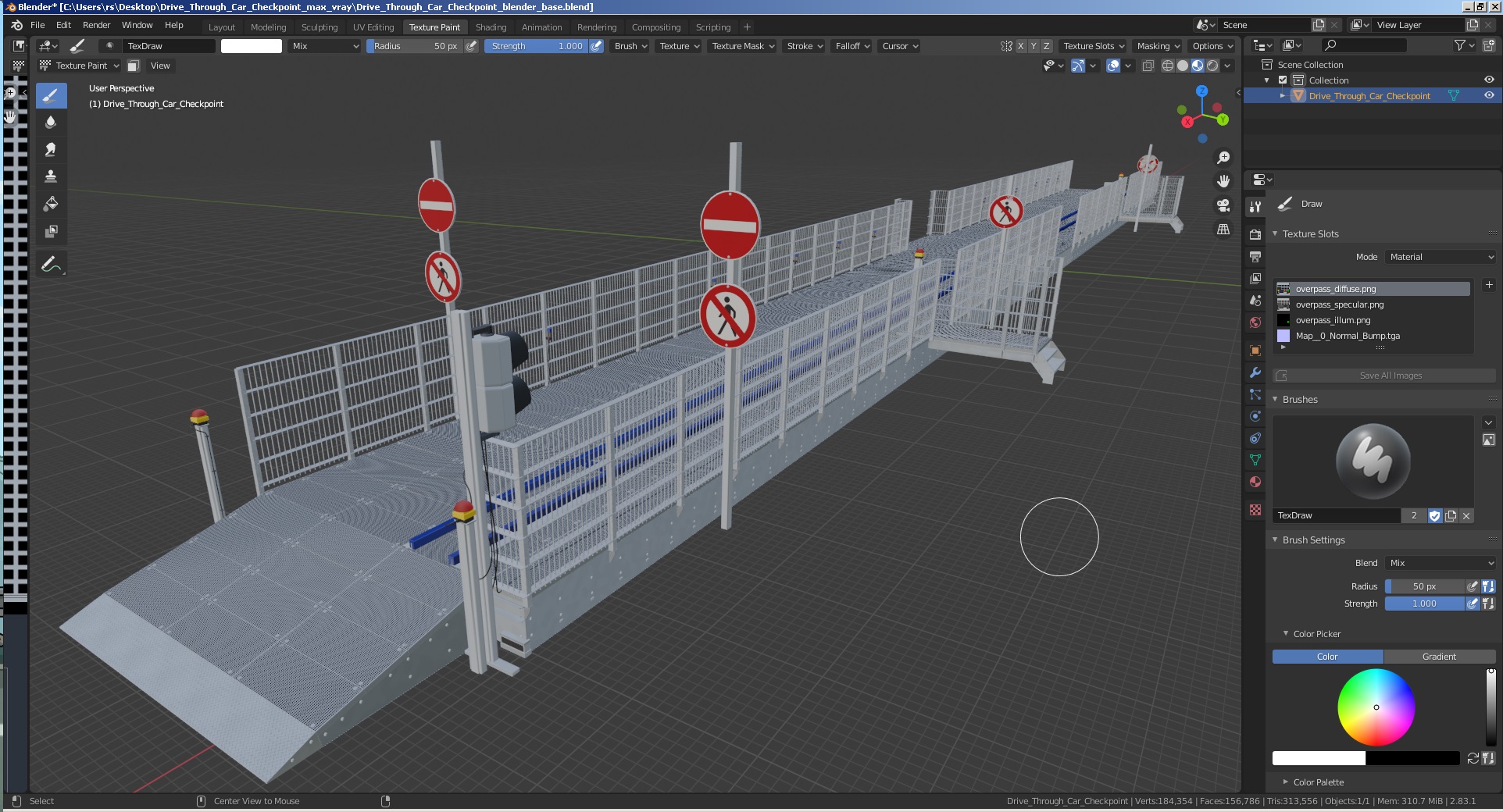Open the Output properties tab
The width and height of the screenshot is (1503, 812).
[1255, 256]
